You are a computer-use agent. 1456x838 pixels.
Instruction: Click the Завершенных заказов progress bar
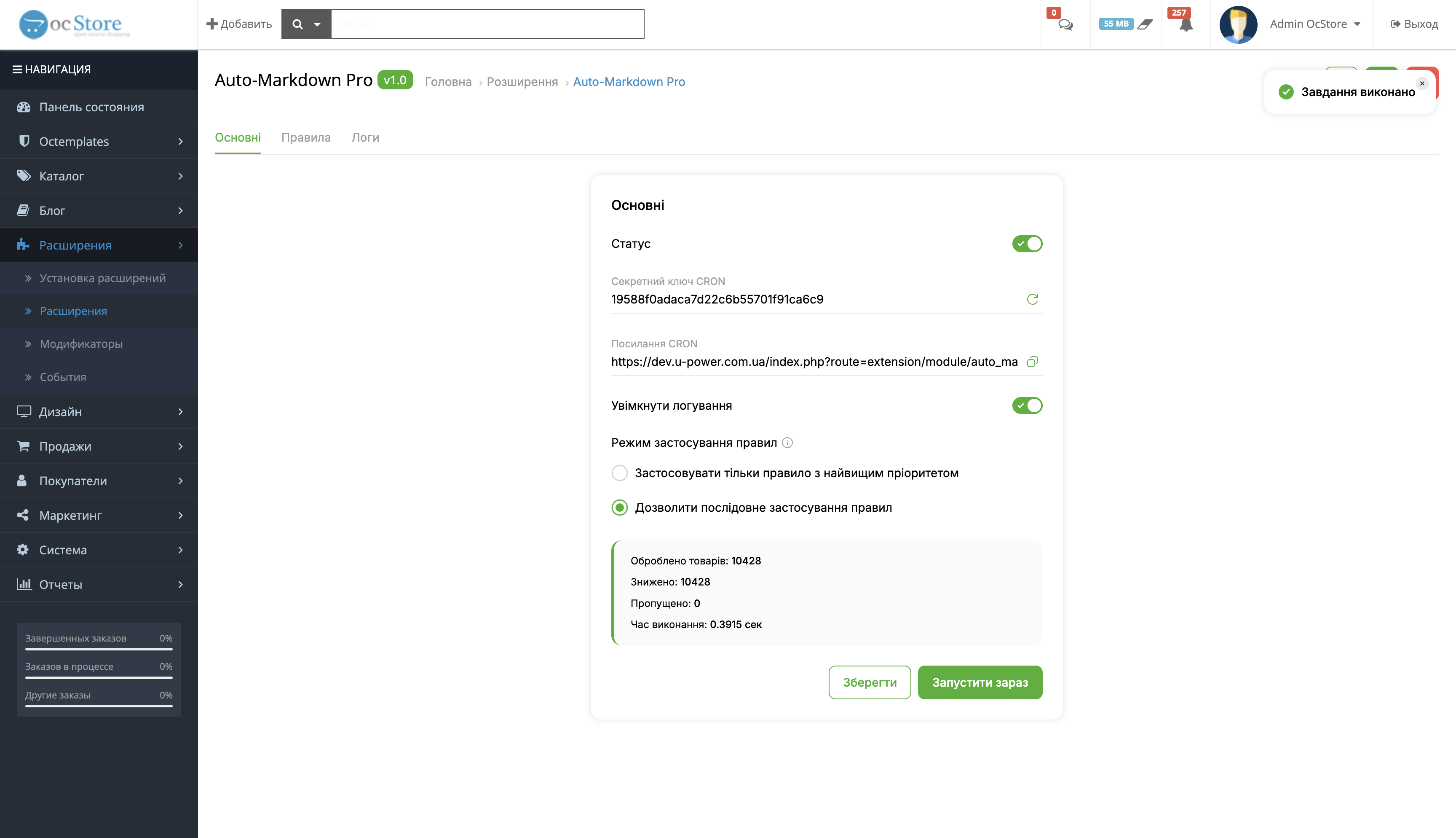click(99, 649)
